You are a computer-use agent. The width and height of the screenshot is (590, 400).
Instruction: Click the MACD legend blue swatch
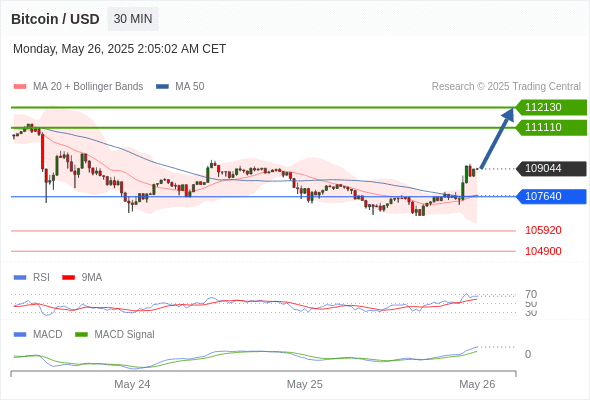pyautogui.click(x=20, y=335)
